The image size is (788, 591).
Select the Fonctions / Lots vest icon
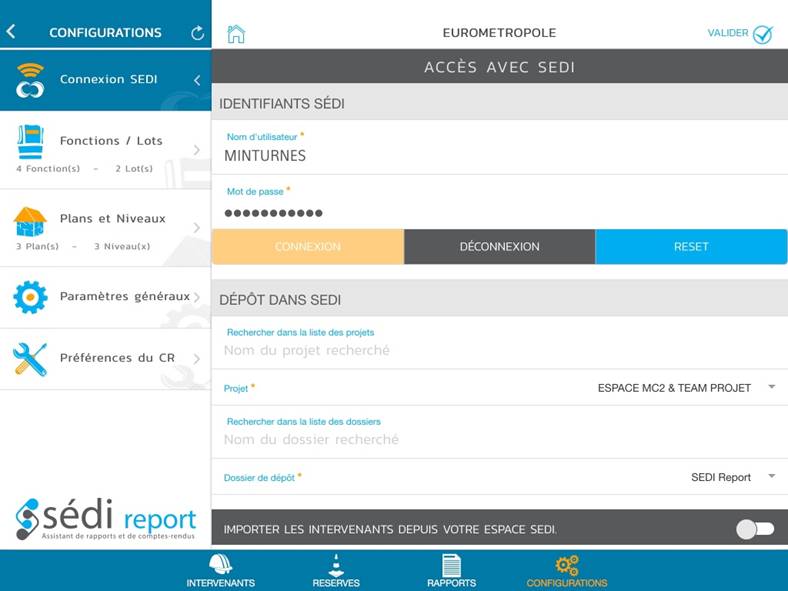click(x=30, y=142)
